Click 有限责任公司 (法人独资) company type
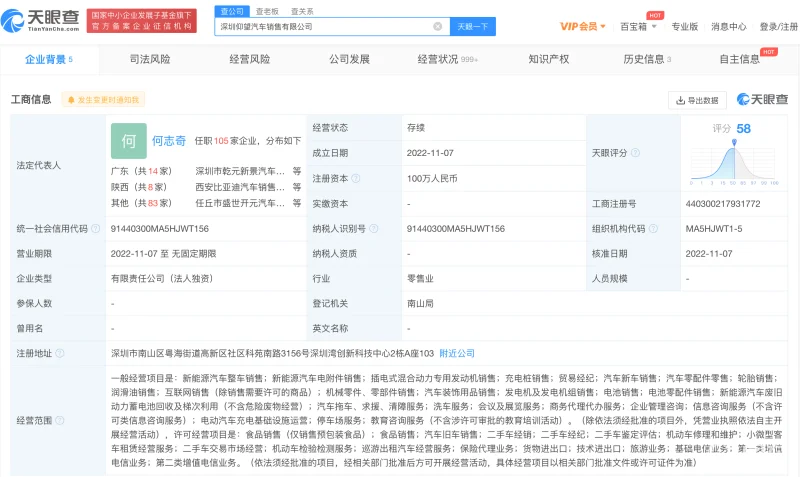This screenshot has height=477, width=800. click(x=162, y=279)
